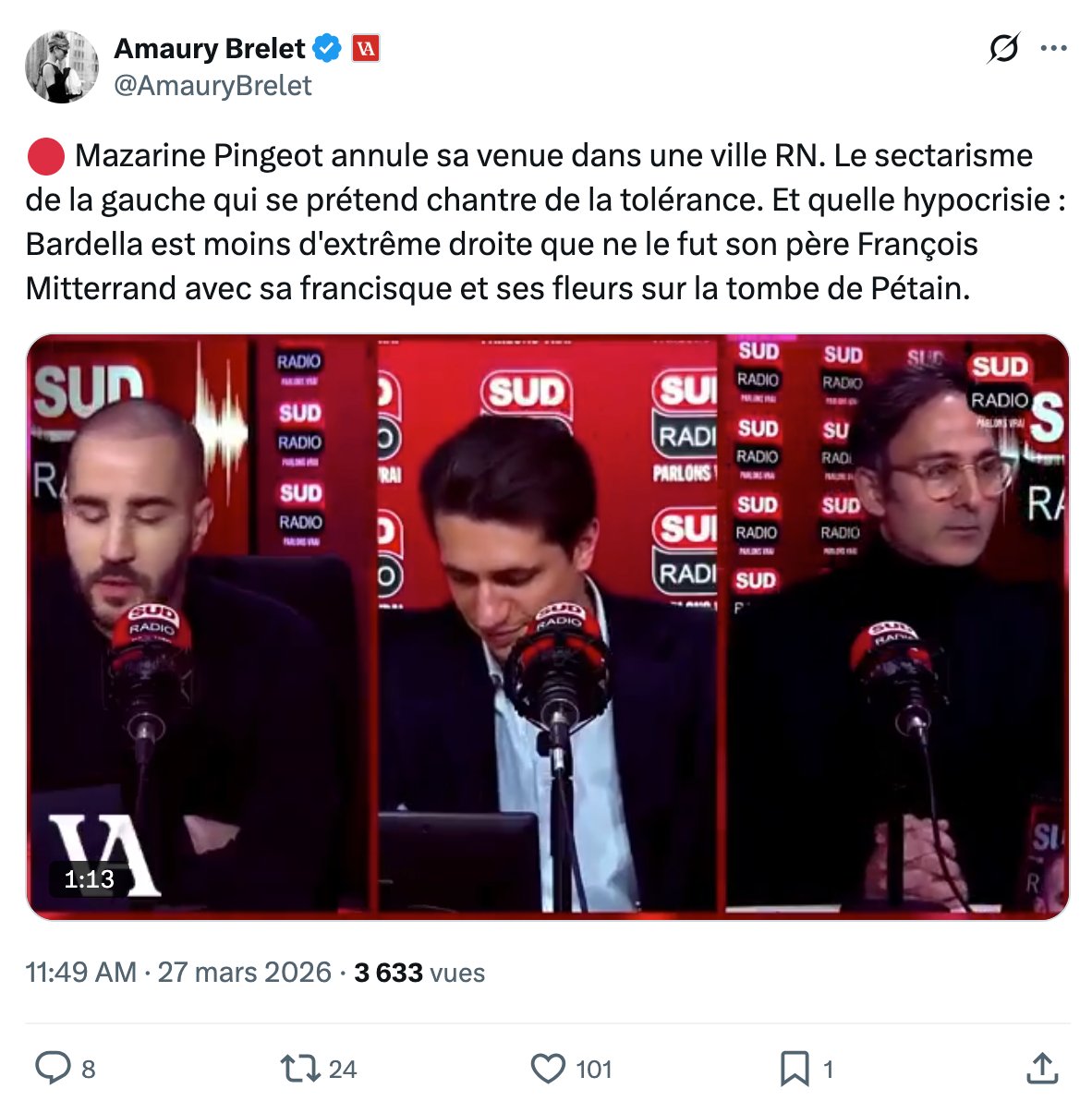The width and height of the screenshot is (1092, 1101).
Task: Open Amaury Brelet display name link
Action: pos(210,48)
